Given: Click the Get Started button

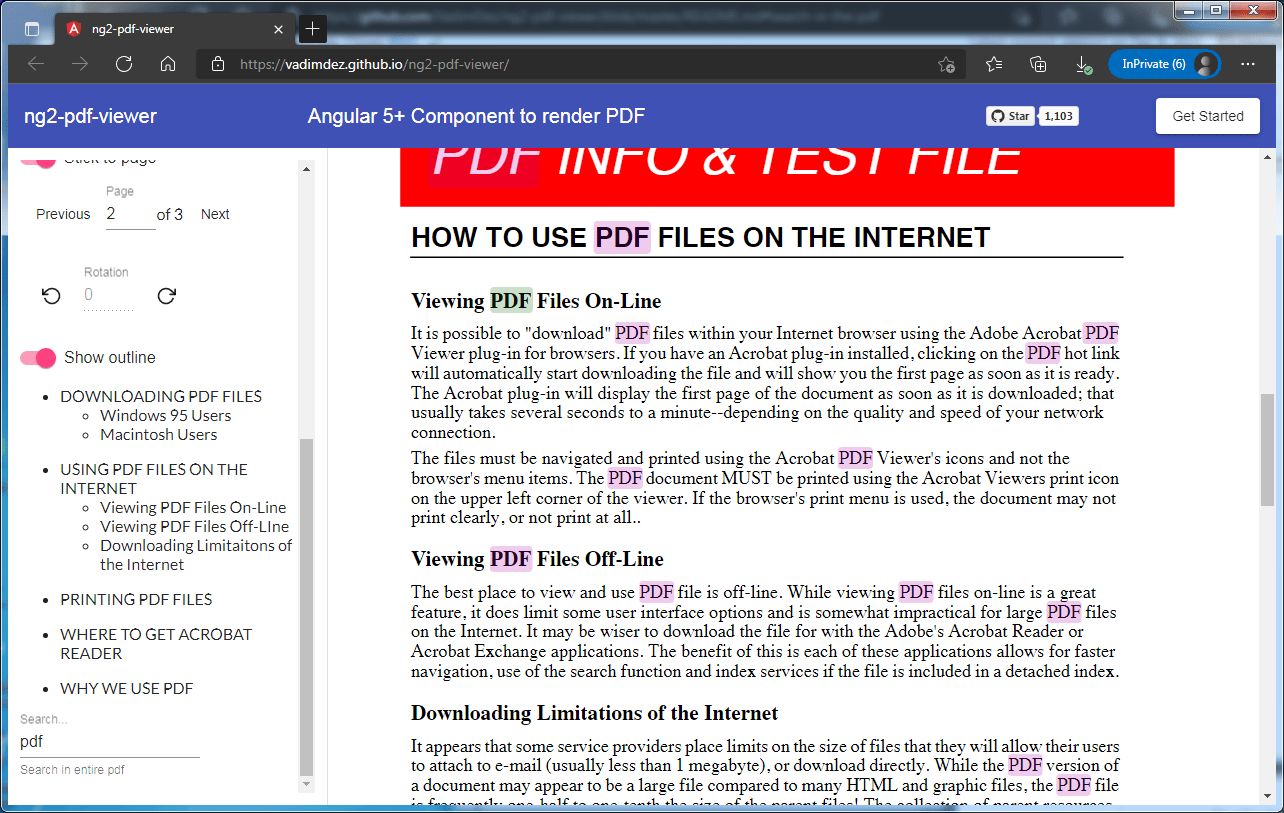Looking at the screenshot, I should (x=1207, y=115).
